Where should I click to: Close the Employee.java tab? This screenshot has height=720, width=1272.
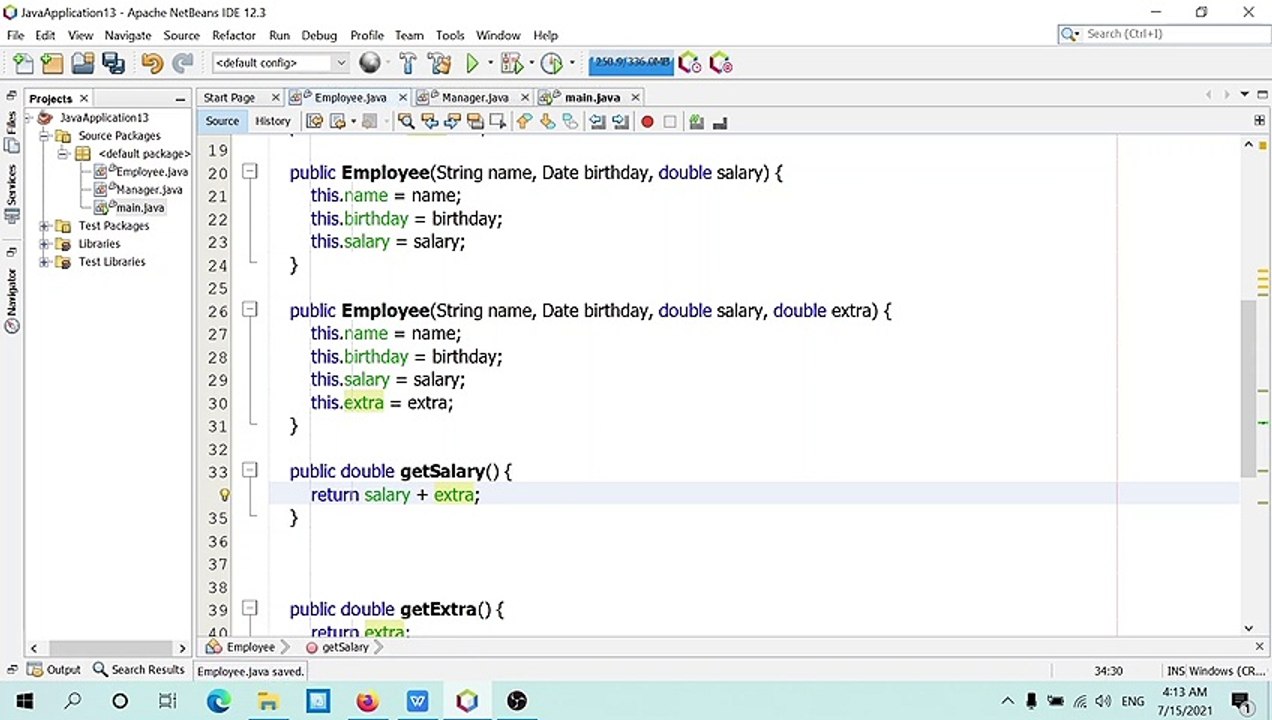pos(403,97)
